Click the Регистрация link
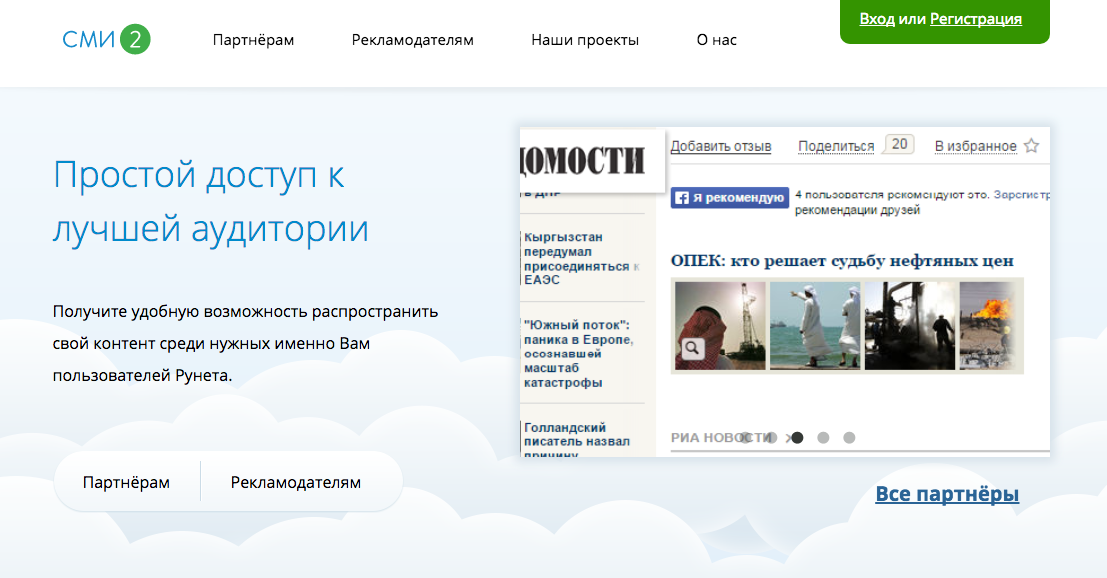The height and width of the screenshot is (578, 1107). click(x=976, y=19)
